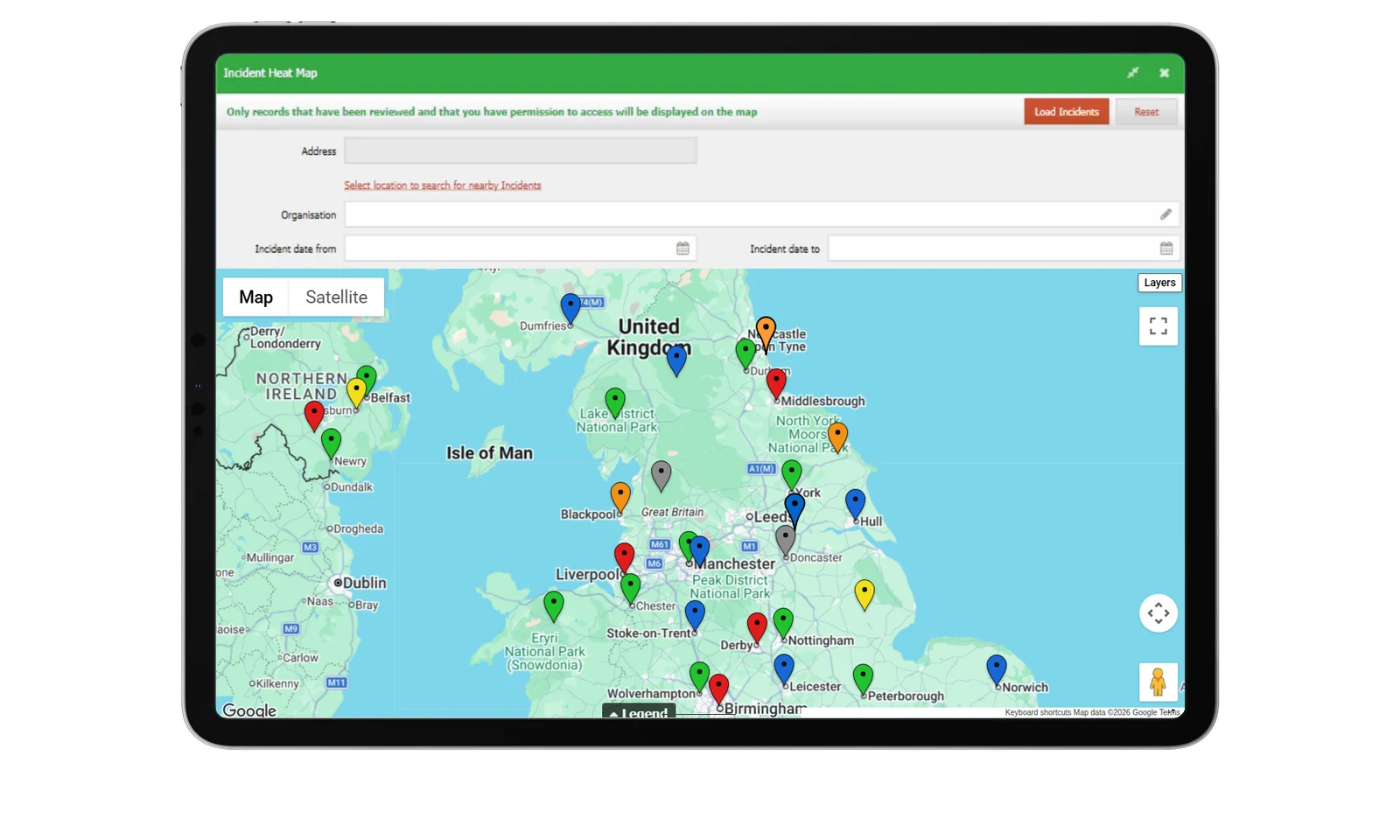Open the Layers control on map
Screen dimensions: 1400x840
1159,283
